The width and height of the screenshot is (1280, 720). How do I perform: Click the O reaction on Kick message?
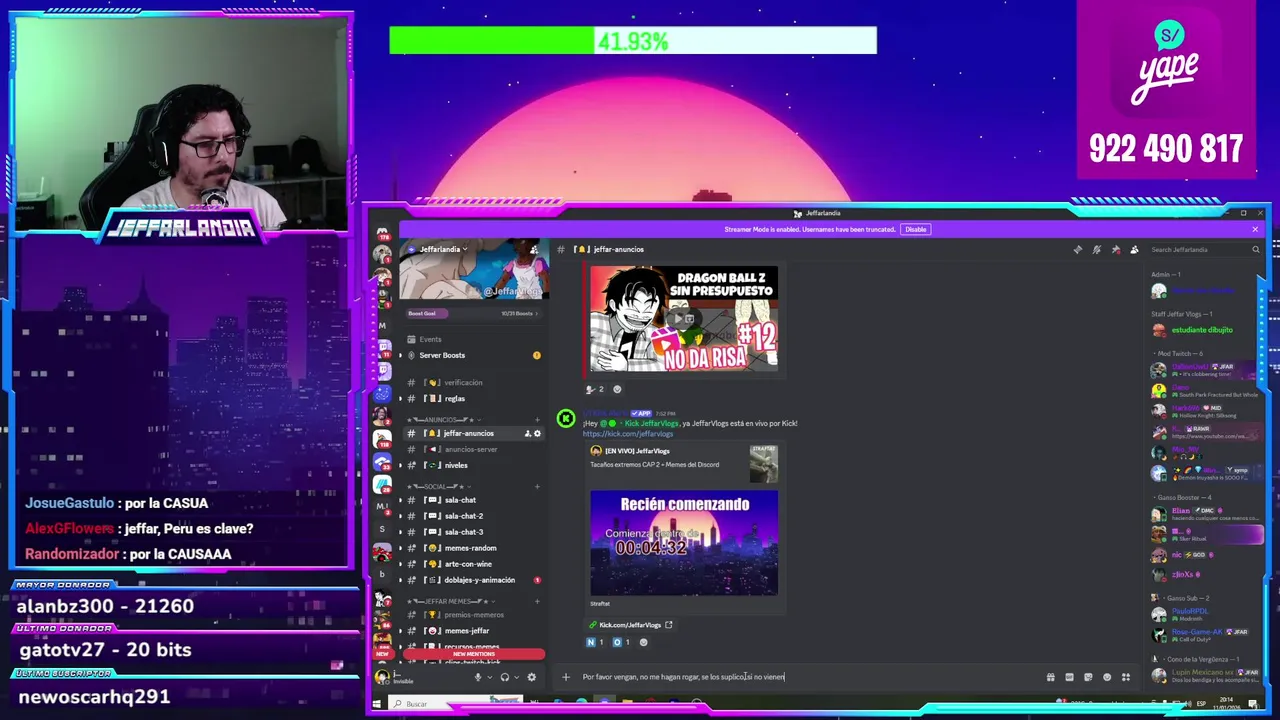(621, 642)
